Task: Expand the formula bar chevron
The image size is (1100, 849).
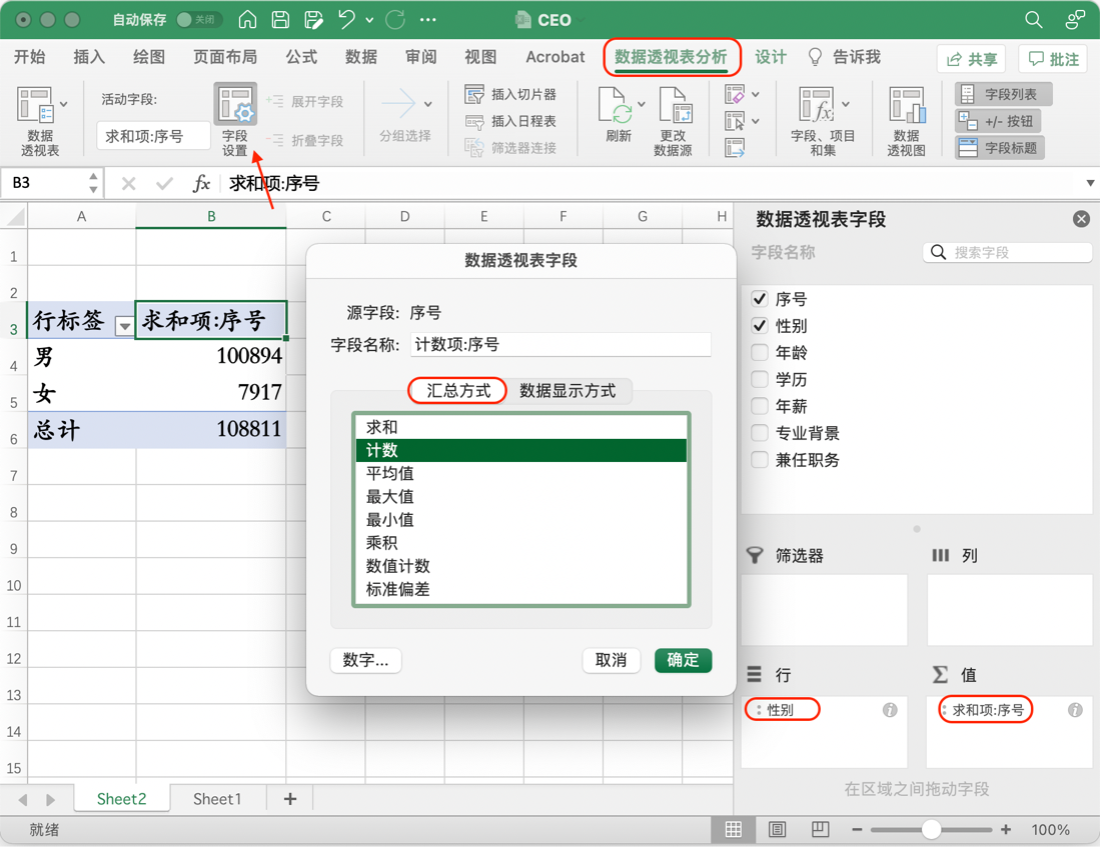Action: click(x=1090, y=183)
